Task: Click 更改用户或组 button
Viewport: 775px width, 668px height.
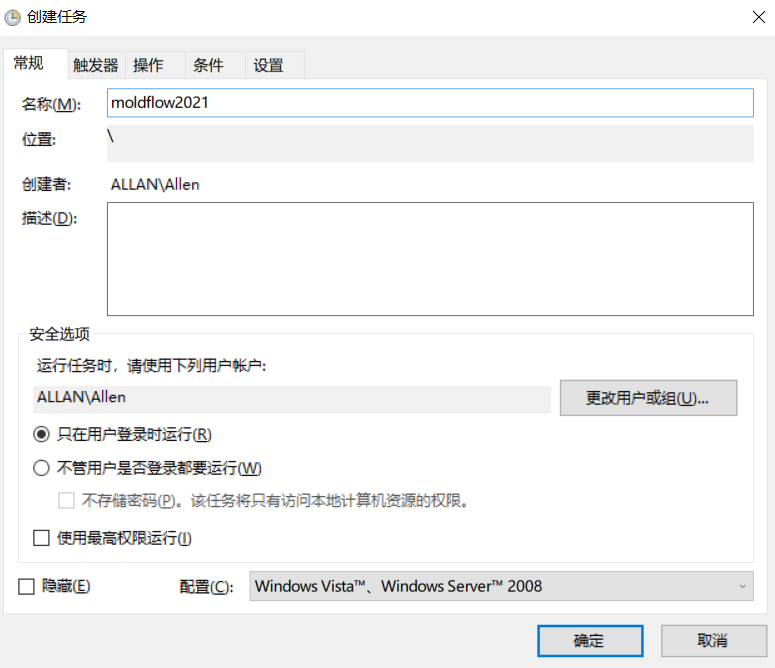Action: point(648,398)
